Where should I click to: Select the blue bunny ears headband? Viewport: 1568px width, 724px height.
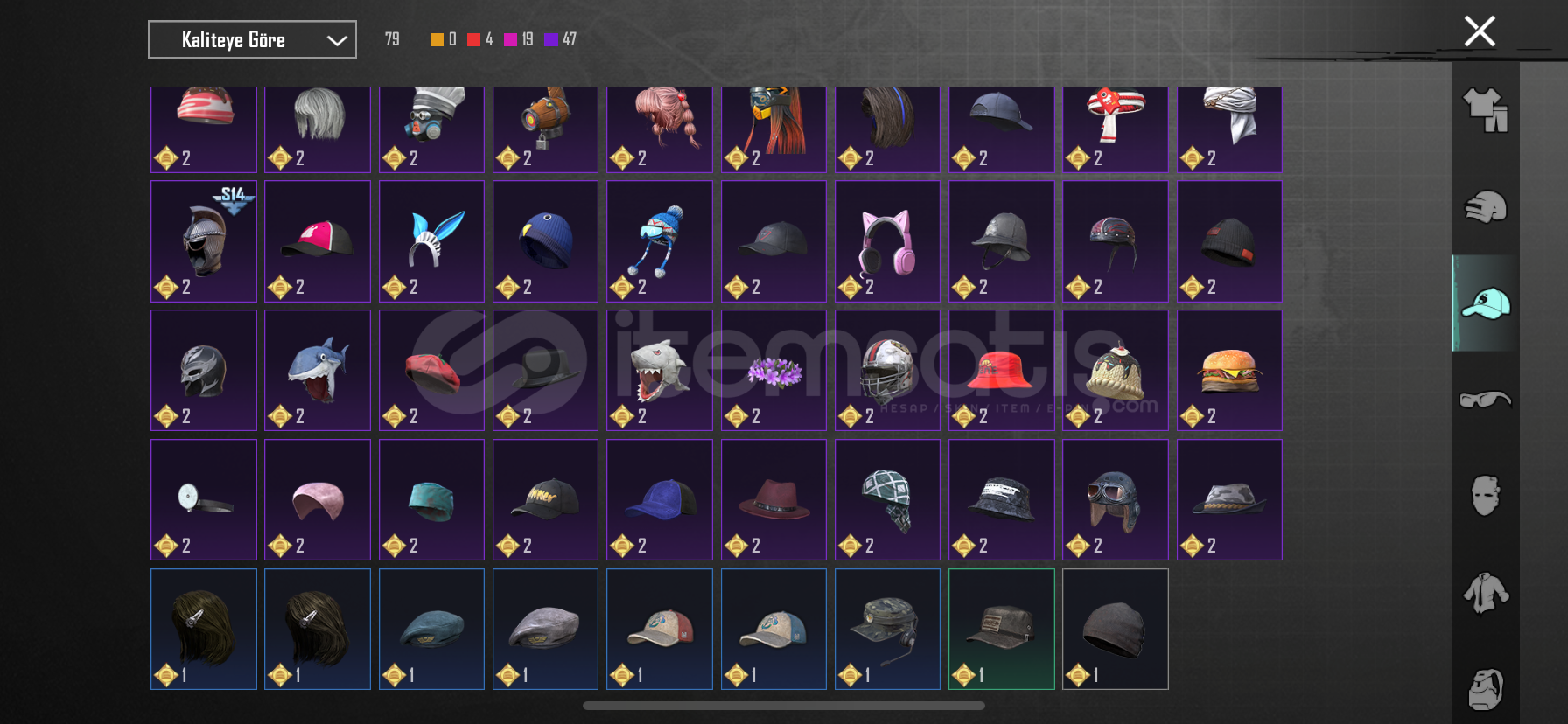pos(431,241)
